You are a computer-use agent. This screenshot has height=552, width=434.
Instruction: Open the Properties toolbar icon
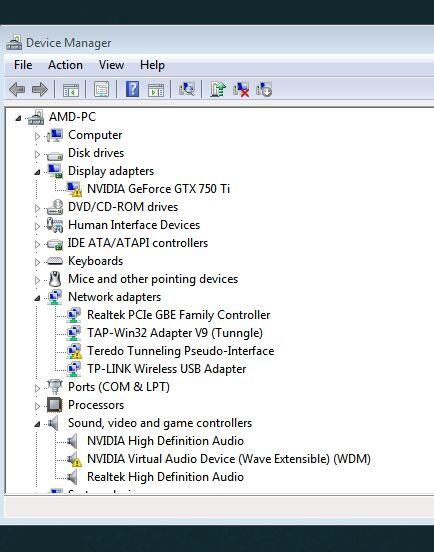[101, 89]
